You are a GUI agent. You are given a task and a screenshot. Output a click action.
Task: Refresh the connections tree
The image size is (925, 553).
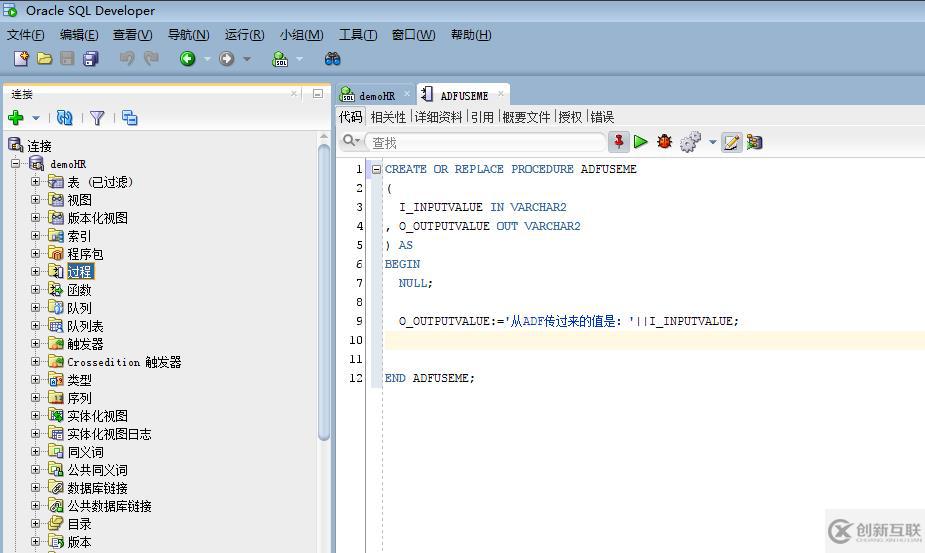coord(64,118)
